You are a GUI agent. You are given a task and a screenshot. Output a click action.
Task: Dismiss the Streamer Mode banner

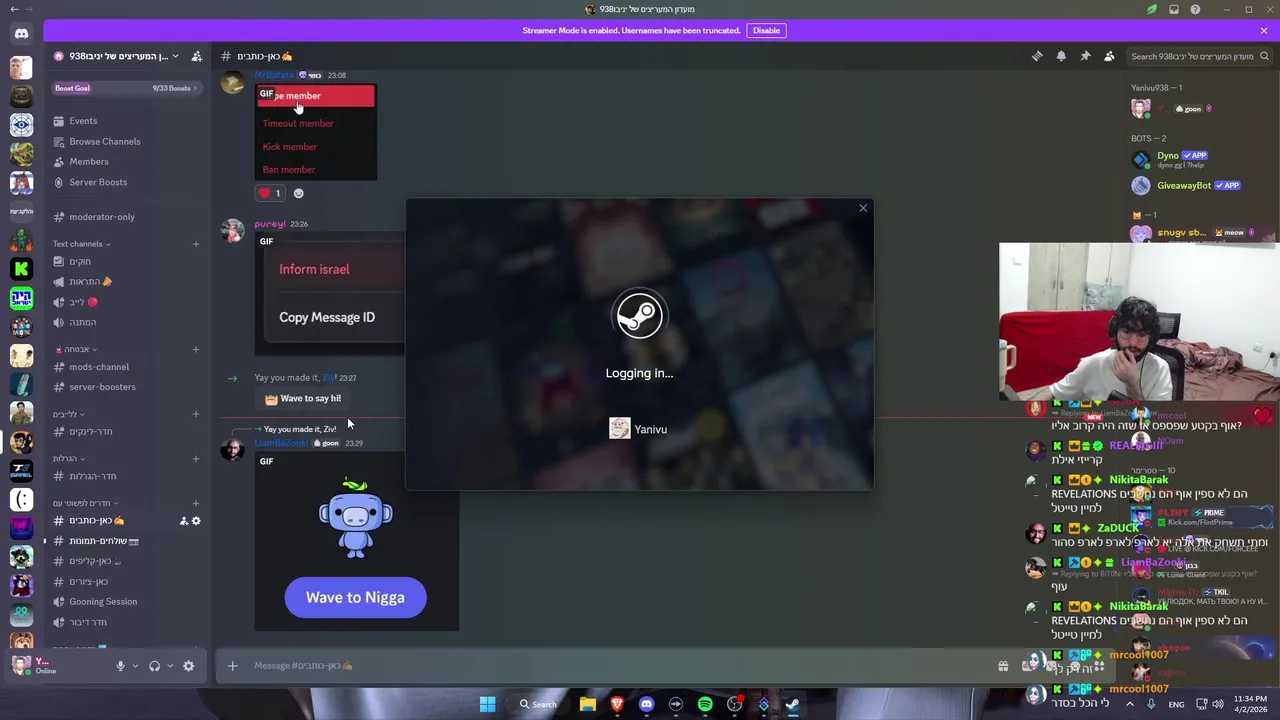pos(1264,30)
